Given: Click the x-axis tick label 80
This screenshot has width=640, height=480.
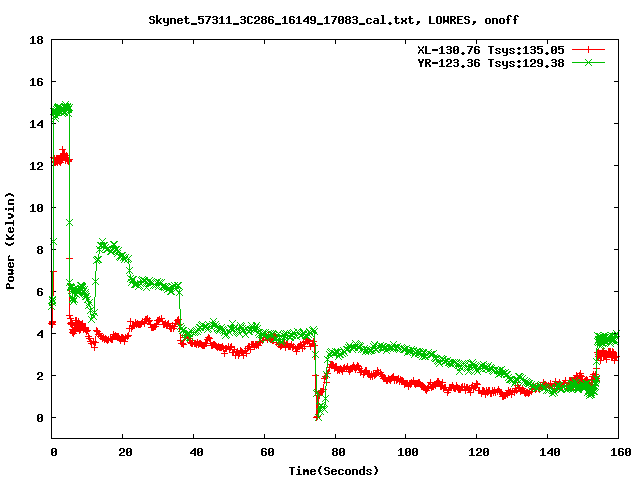Looking at the screenshot, I should point(338,452).
